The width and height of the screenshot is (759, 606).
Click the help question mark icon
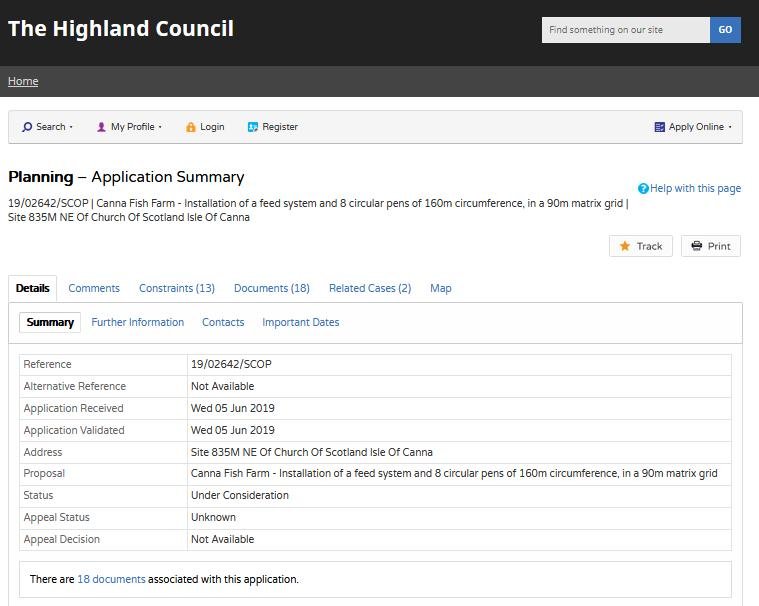coord(643,188)
